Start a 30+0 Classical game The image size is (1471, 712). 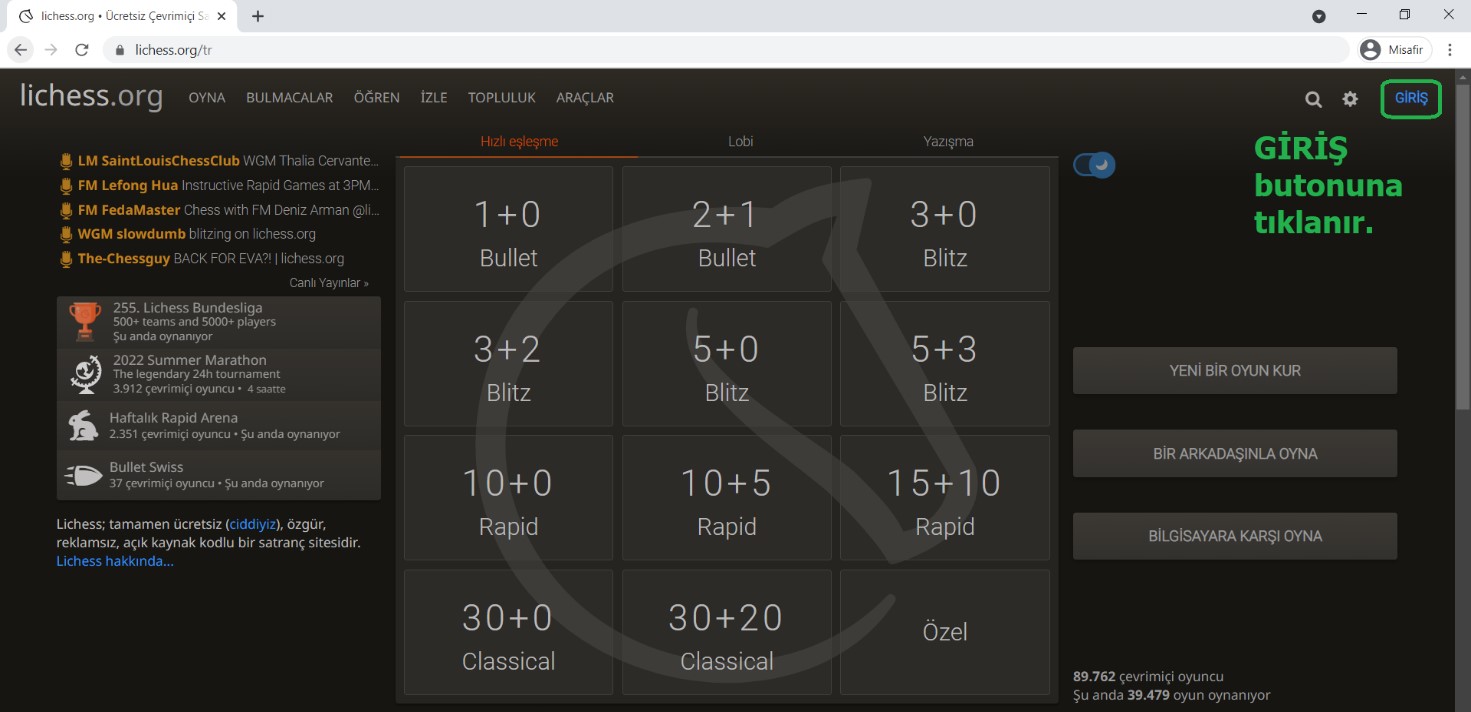[509, 633]
